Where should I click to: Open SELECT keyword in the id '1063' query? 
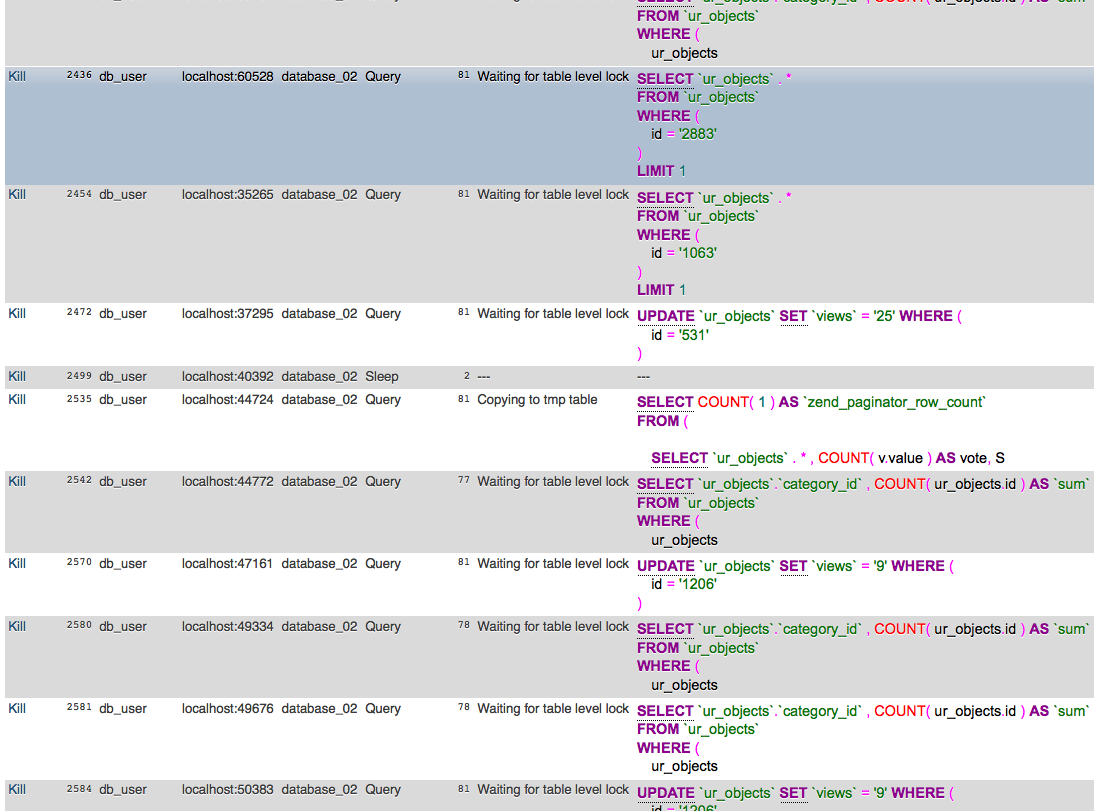(665, 198)
